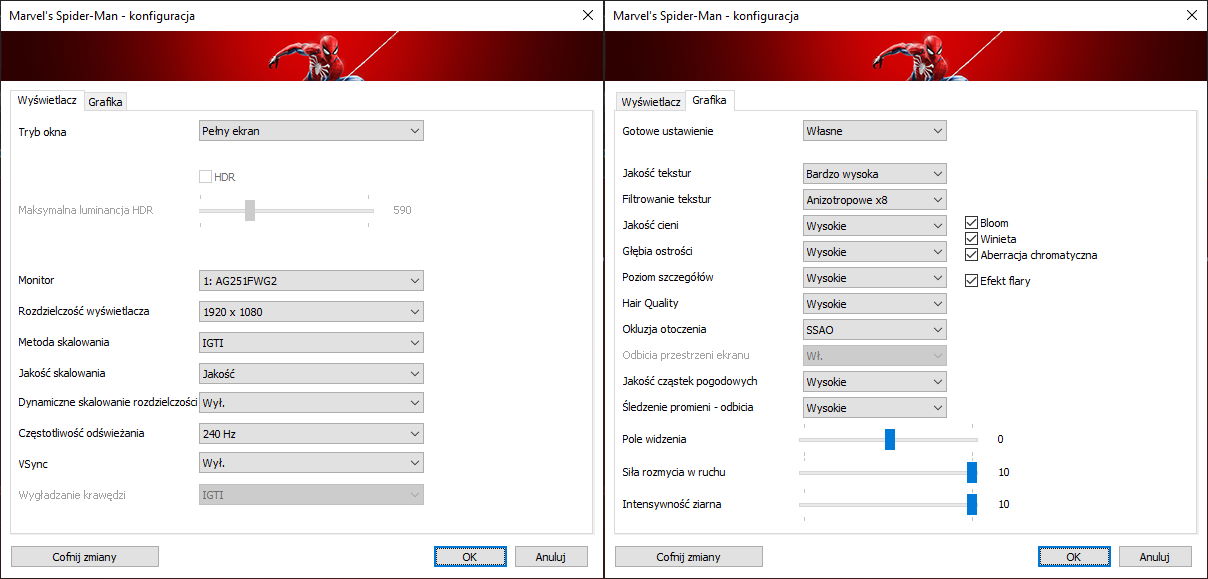Toggle the Bloom checkbox
The width and height of the screenshot is (1208, 579).
pos(972,223)
